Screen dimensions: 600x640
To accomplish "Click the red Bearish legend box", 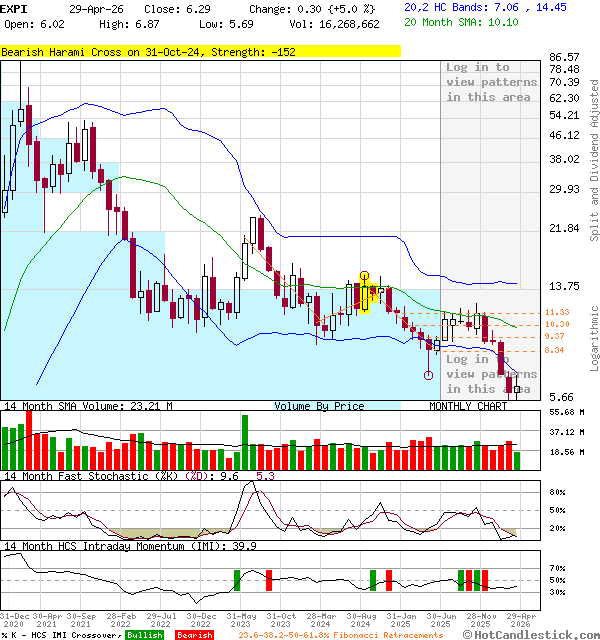I will (x=195, y=634).
